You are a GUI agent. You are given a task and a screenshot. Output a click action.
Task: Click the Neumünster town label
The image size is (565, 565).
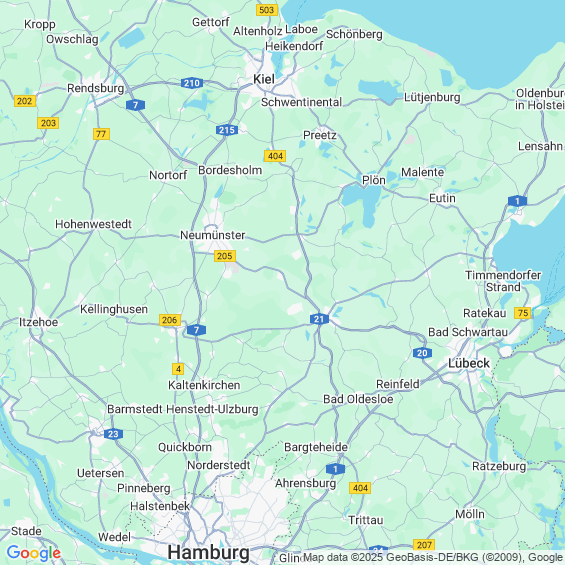coord(213,235)
